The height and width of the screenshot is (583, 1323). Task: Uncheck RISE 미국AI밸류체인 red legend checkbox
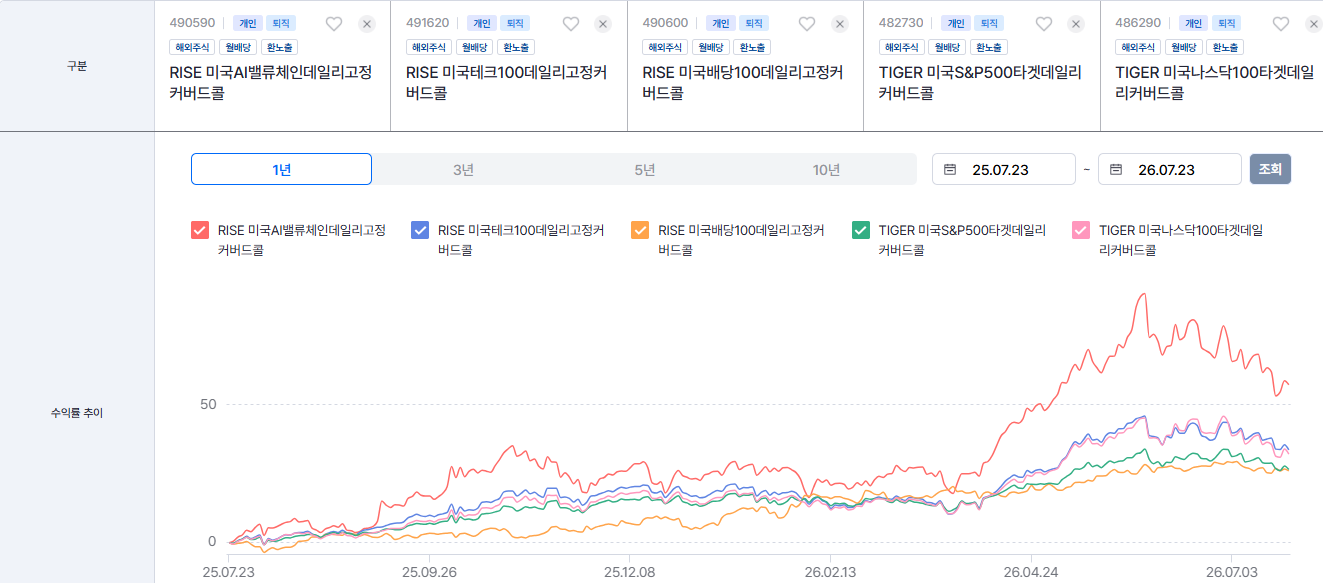tap(200, 230)
